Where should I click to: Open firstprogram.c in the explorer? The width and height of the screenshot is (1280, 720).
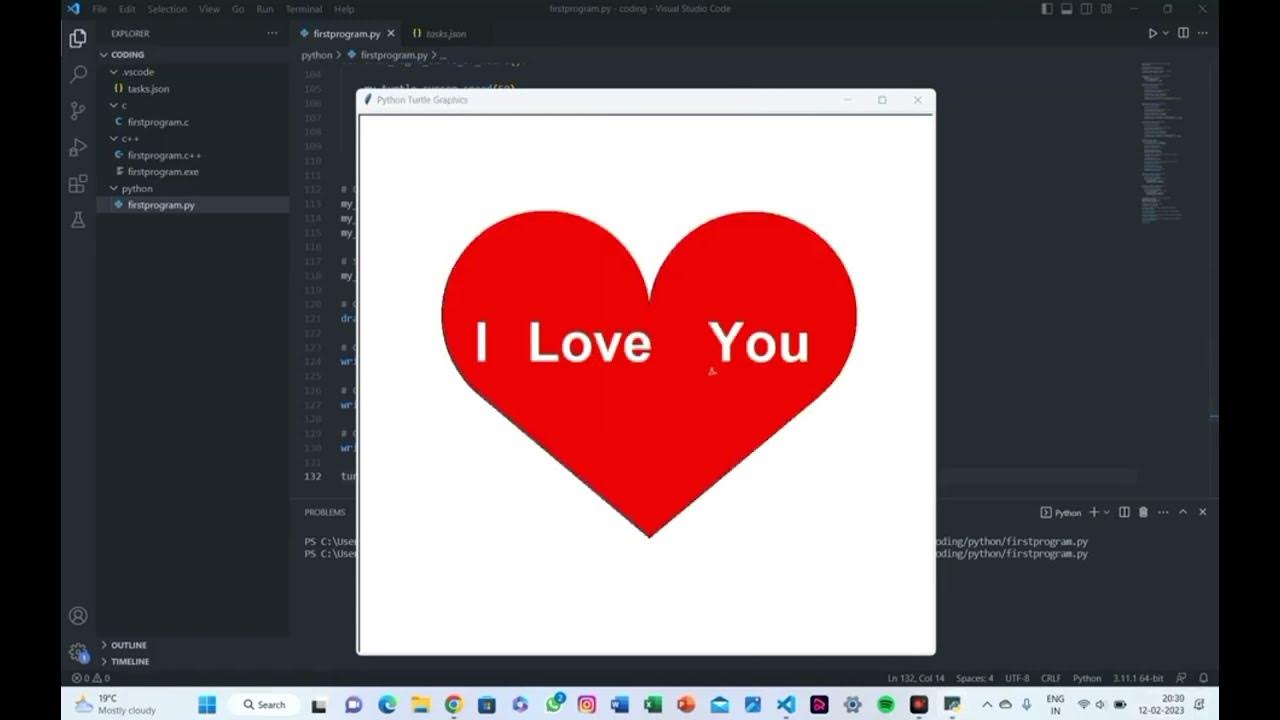[158, 122]
